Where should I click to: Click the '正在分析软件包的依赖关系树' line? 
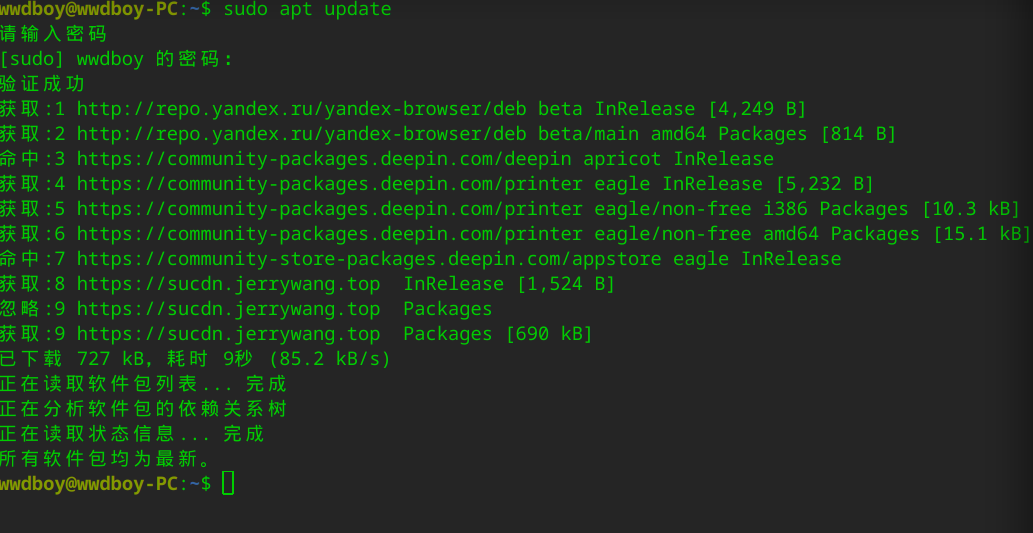[x=143, y=409]
